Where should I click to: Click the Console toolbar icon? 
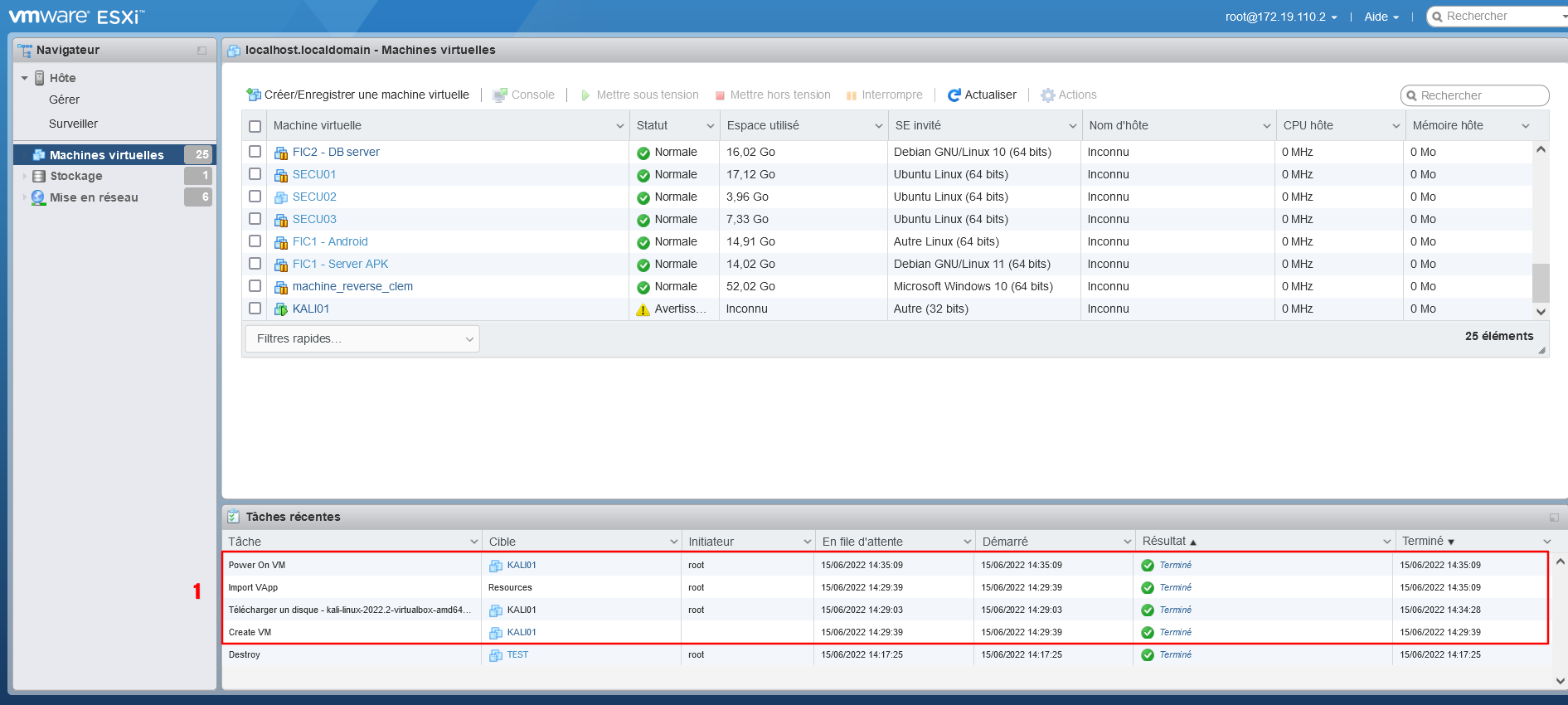(500, 95)
